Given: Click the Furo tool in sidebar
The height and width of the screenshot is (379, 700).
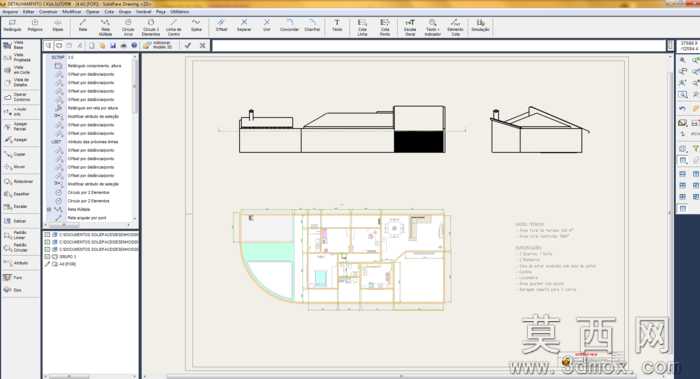Looking at the screenshot, I should point(13,278).
